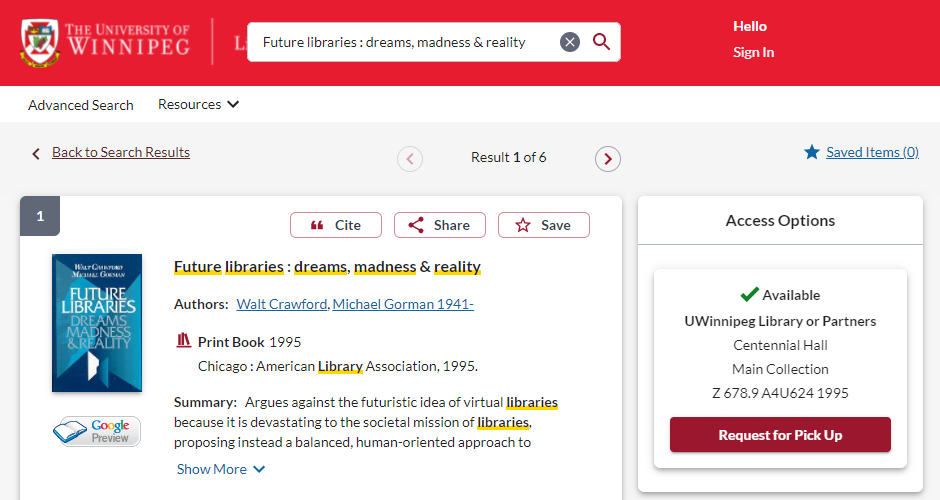Click the Cite button

336,225
